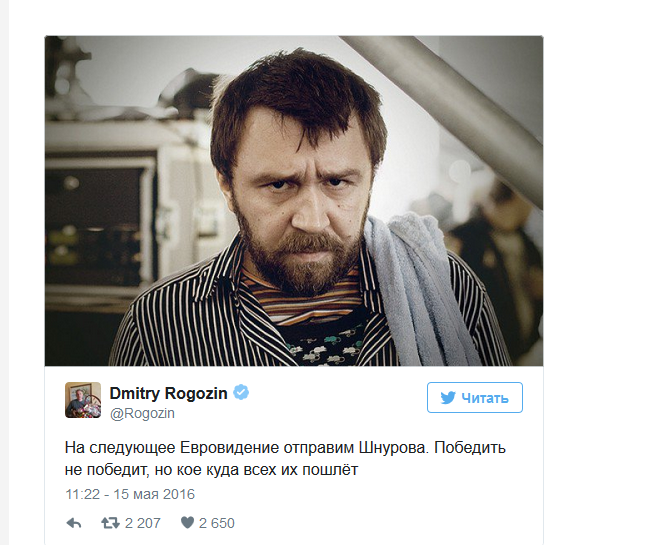
Task: Click the retweet count 2 207
Action: point(142,523)
